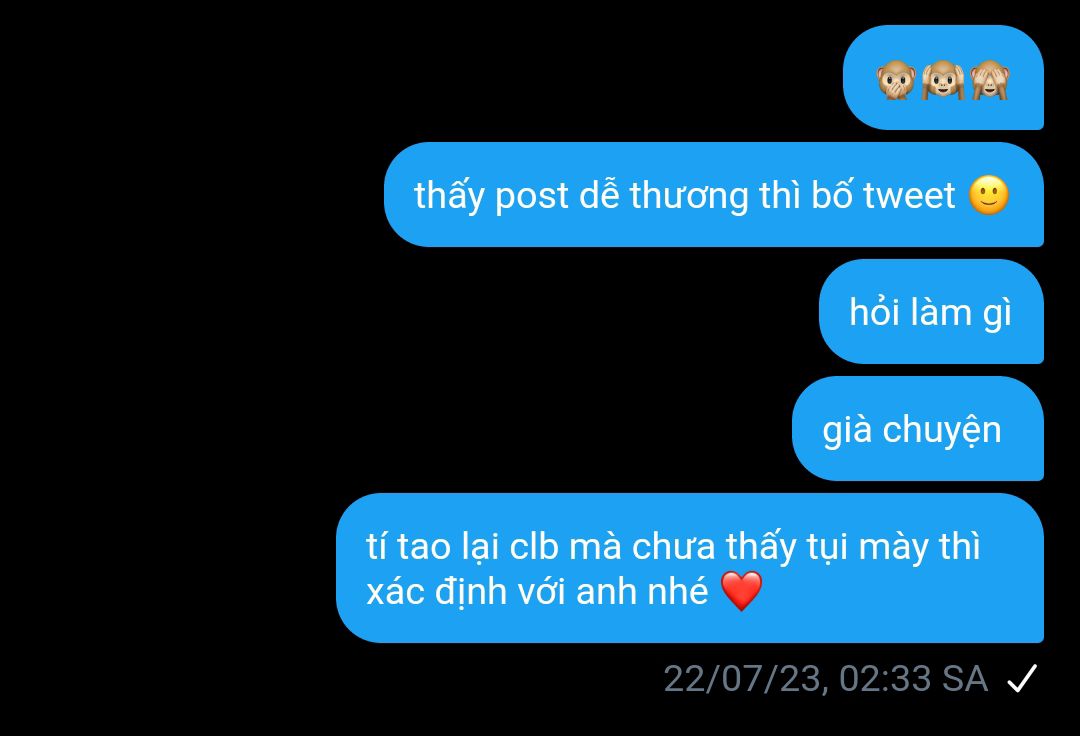Click the slightly smiling face emoji
The image size is (1080, 736).
989,196
